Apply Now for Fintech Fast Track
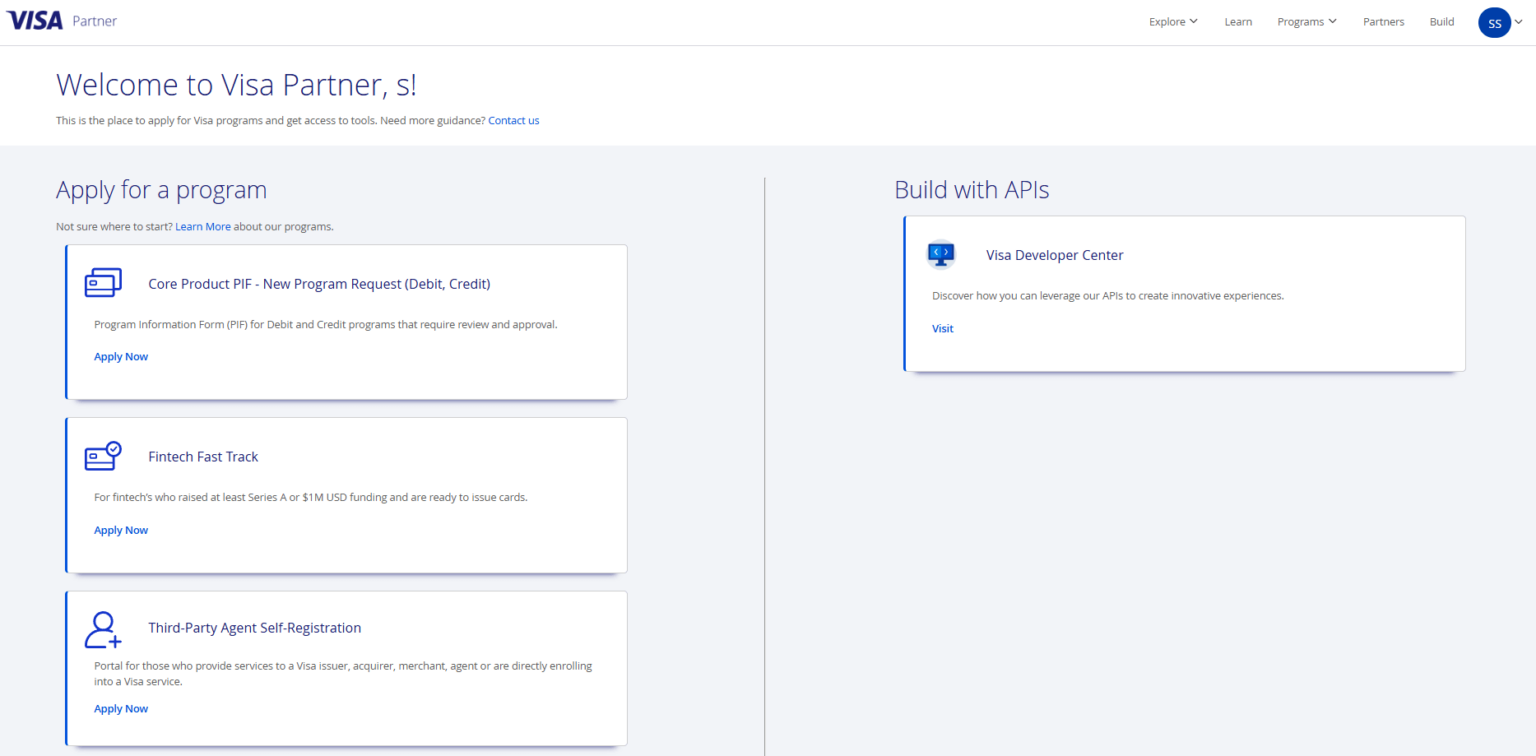The image size is (1536, 756). [x=121, y=530]
